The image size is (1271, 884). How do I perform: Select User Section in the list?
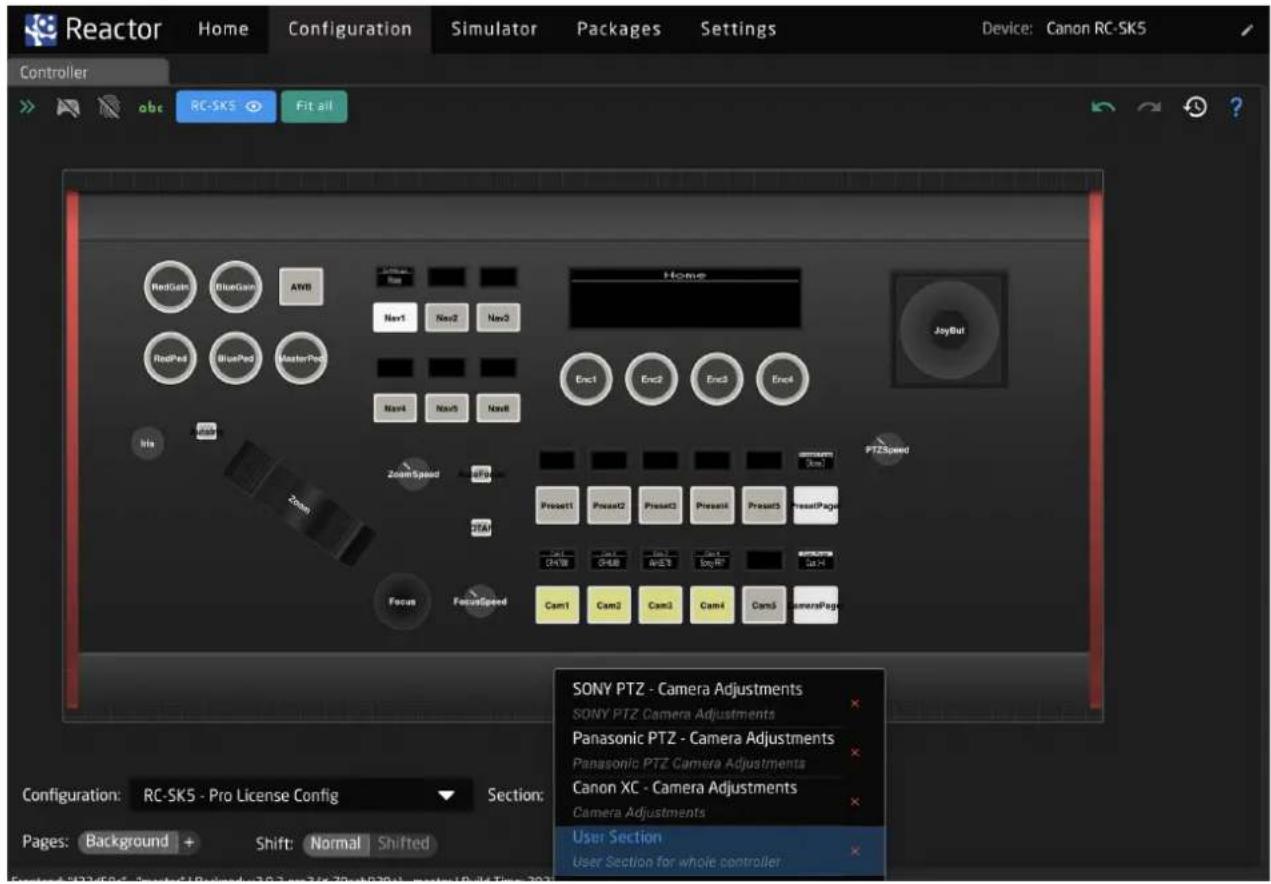[x=719, y=849]
